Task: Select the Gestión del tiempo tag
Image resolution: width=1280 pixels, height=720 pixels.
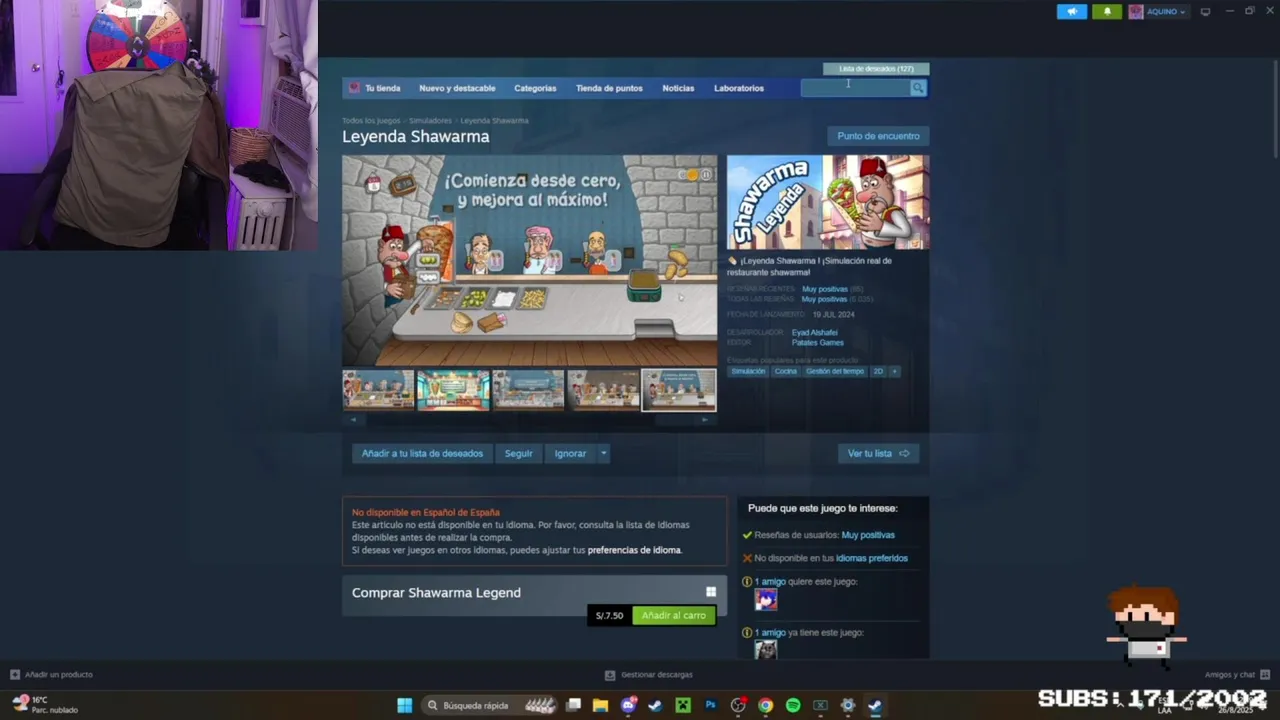Action: (835, 371)
